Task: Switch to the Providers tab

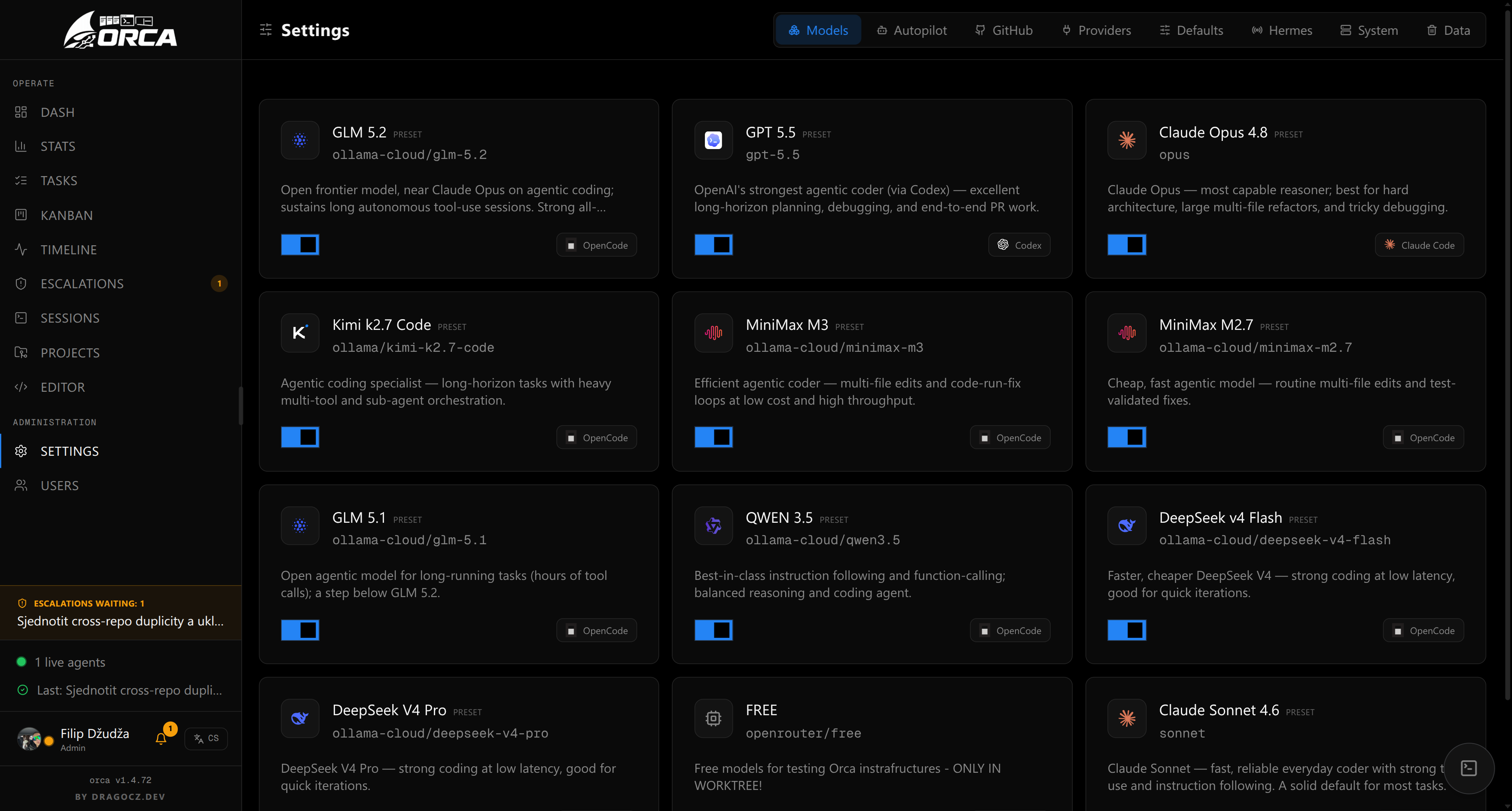Action: click(x=1097, y=30)
